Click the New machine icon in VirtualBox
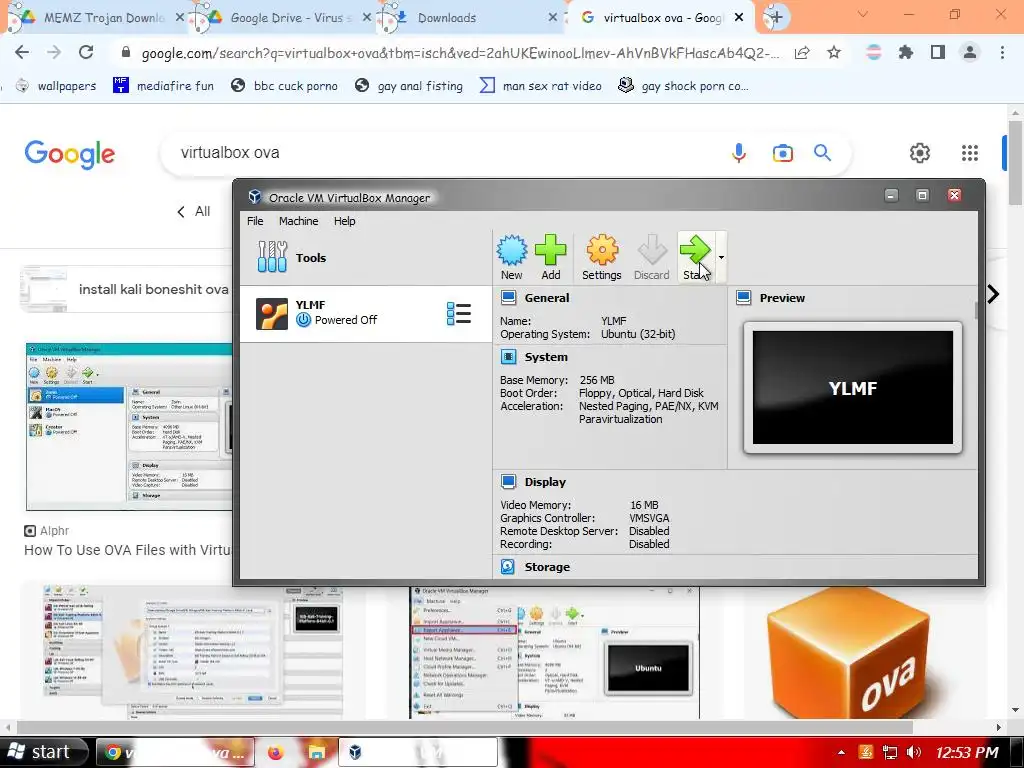The width and height of the screenshot is (1024, 768). [511, 257]
